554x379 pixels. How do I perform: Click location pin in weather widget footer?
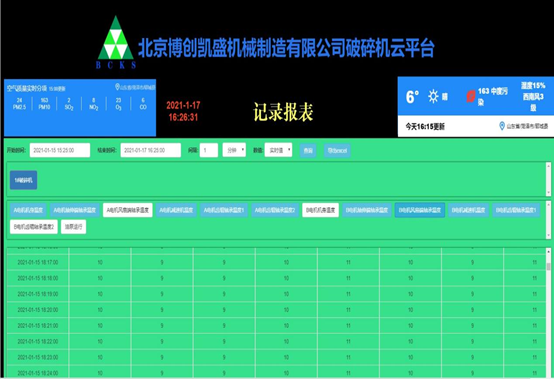click(501, 126)
